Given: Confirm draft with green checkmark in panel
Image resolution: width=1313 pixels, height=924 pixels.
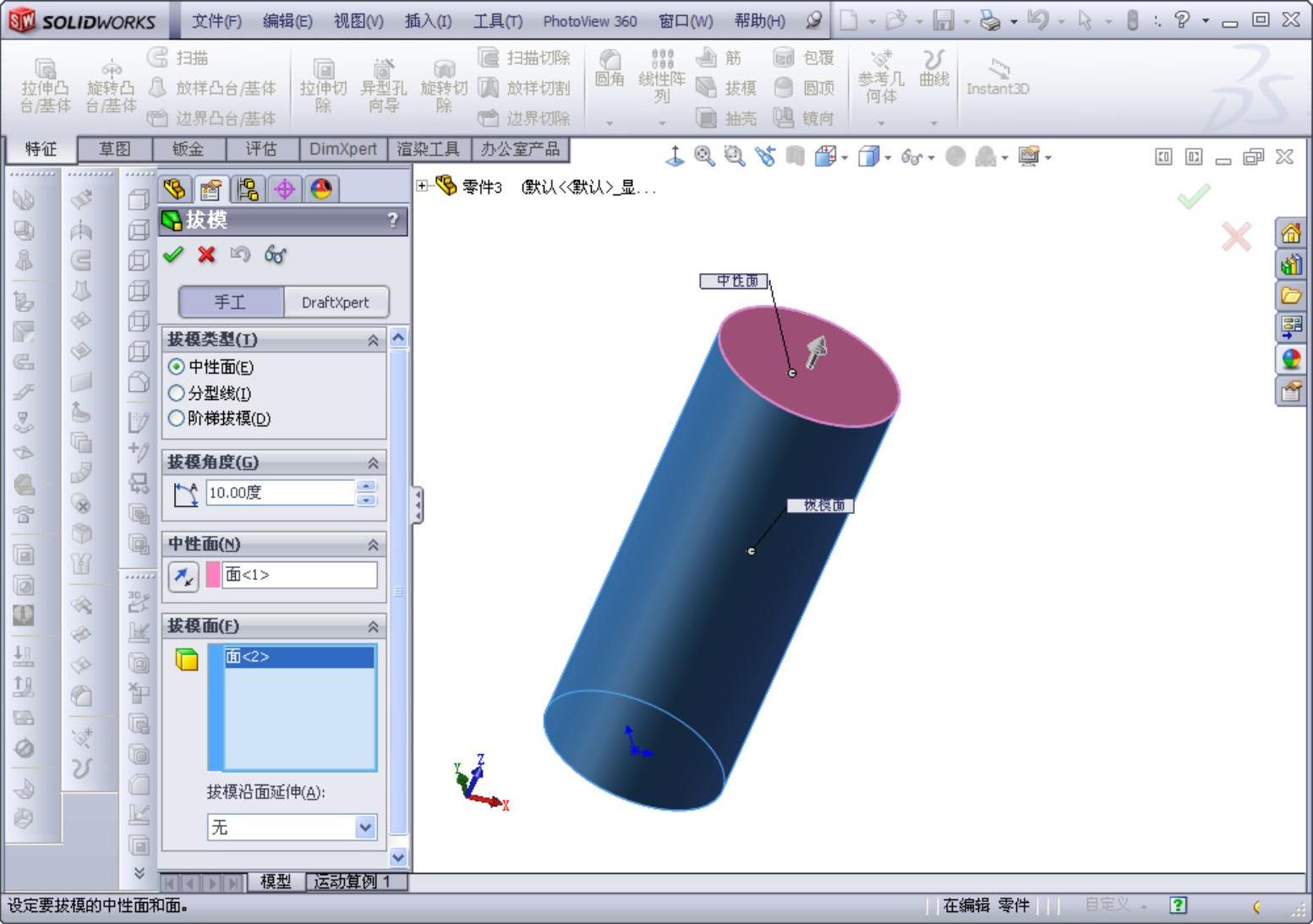Looking at the screenshot, I should click(173, 254).
